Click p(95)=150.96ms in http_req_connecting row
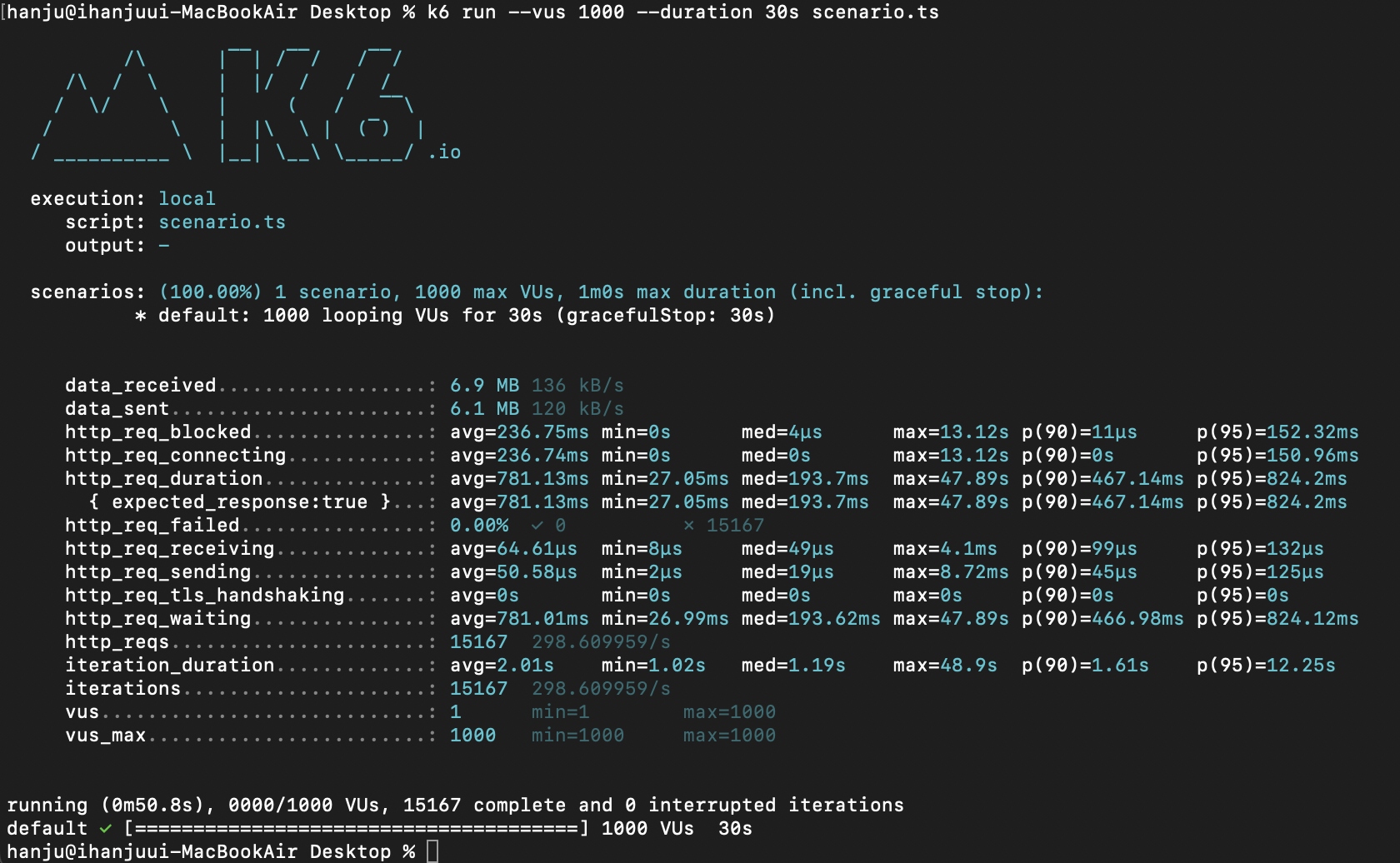 tap(1277, 455)
